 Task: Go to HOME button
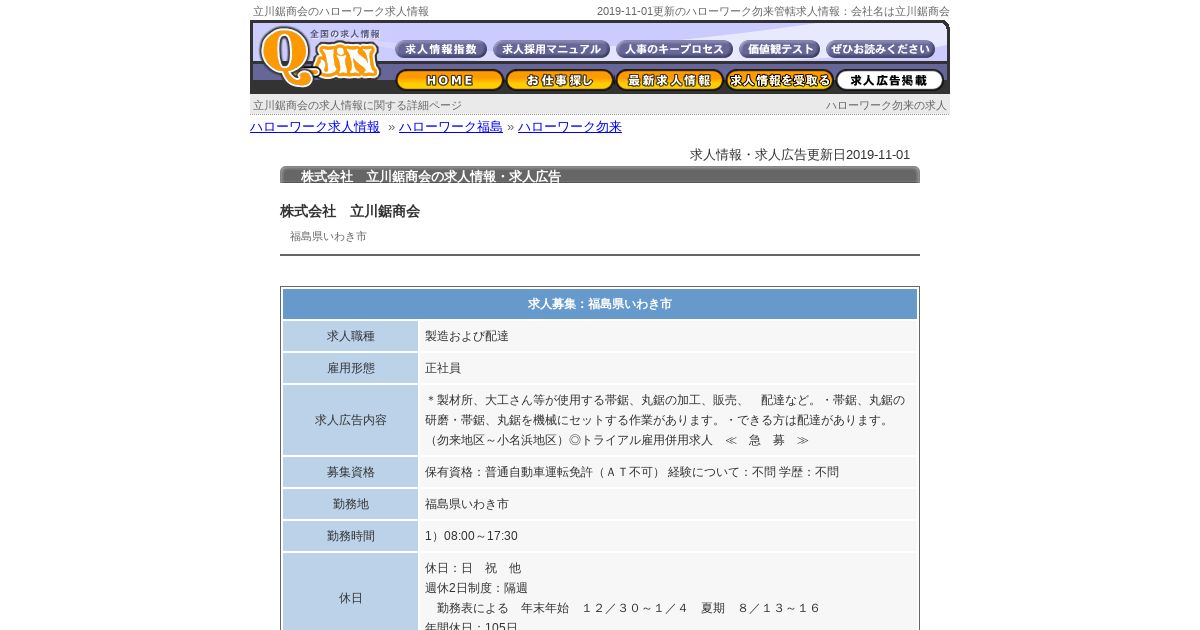[x=449, y=80]
